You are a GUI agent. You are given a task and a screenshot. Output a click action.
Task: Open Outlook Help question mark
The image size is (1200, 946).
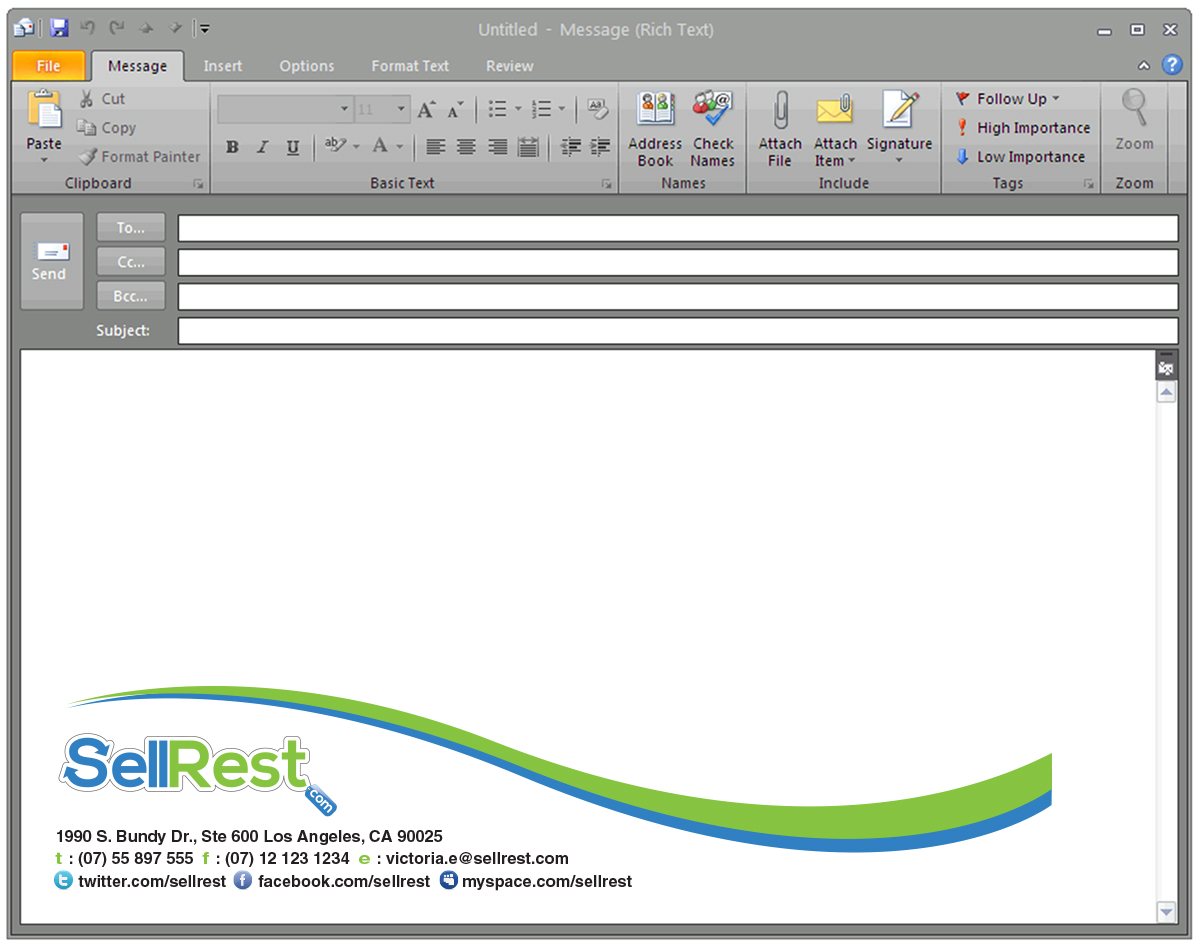(x=1172, y=65)
